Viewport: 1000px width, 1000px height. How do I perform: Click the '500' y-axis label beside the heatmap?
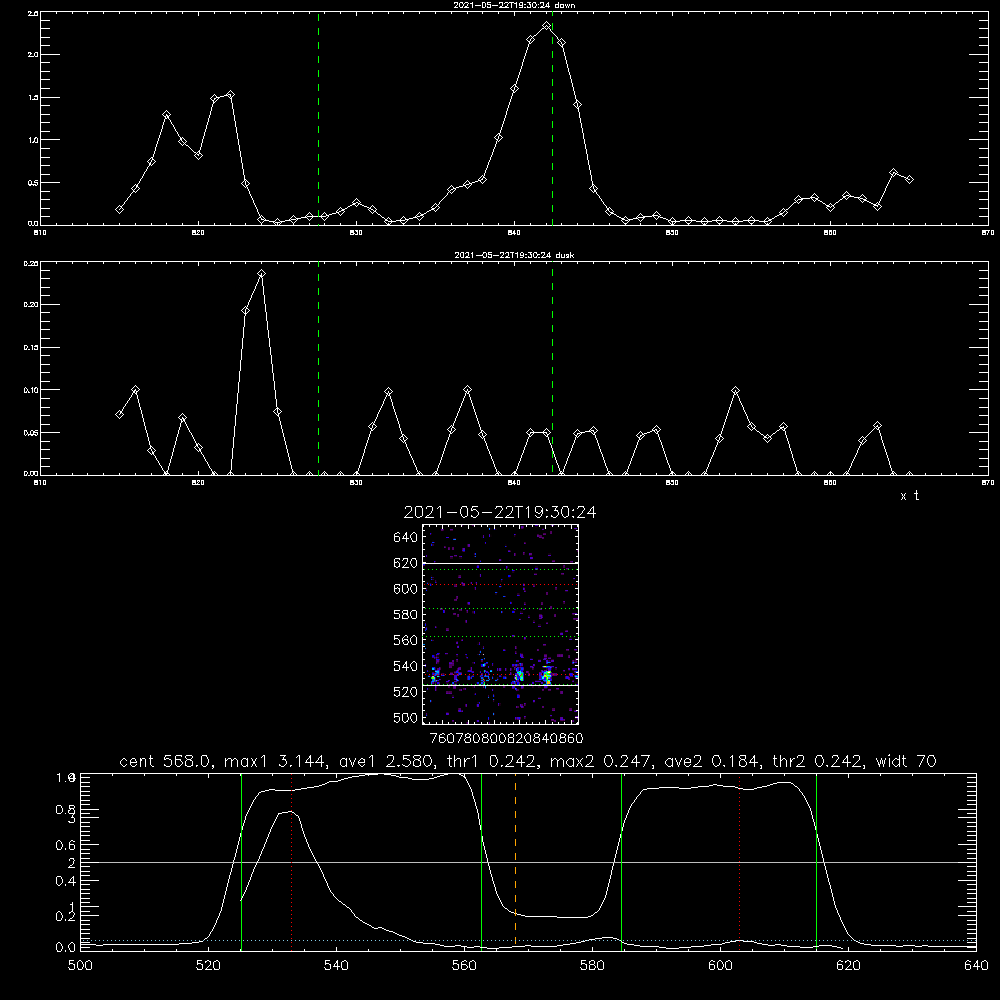click(406, 717)
